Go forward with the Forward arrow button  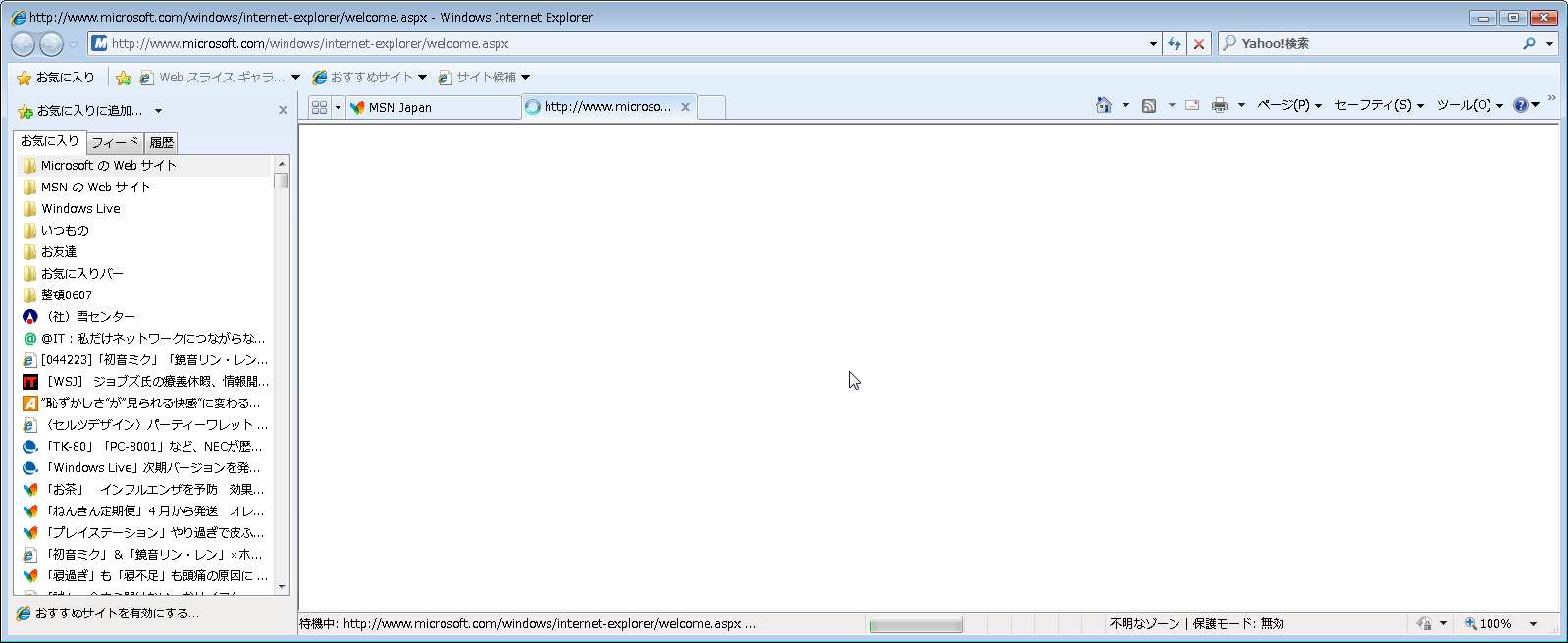tap(51, 43)
